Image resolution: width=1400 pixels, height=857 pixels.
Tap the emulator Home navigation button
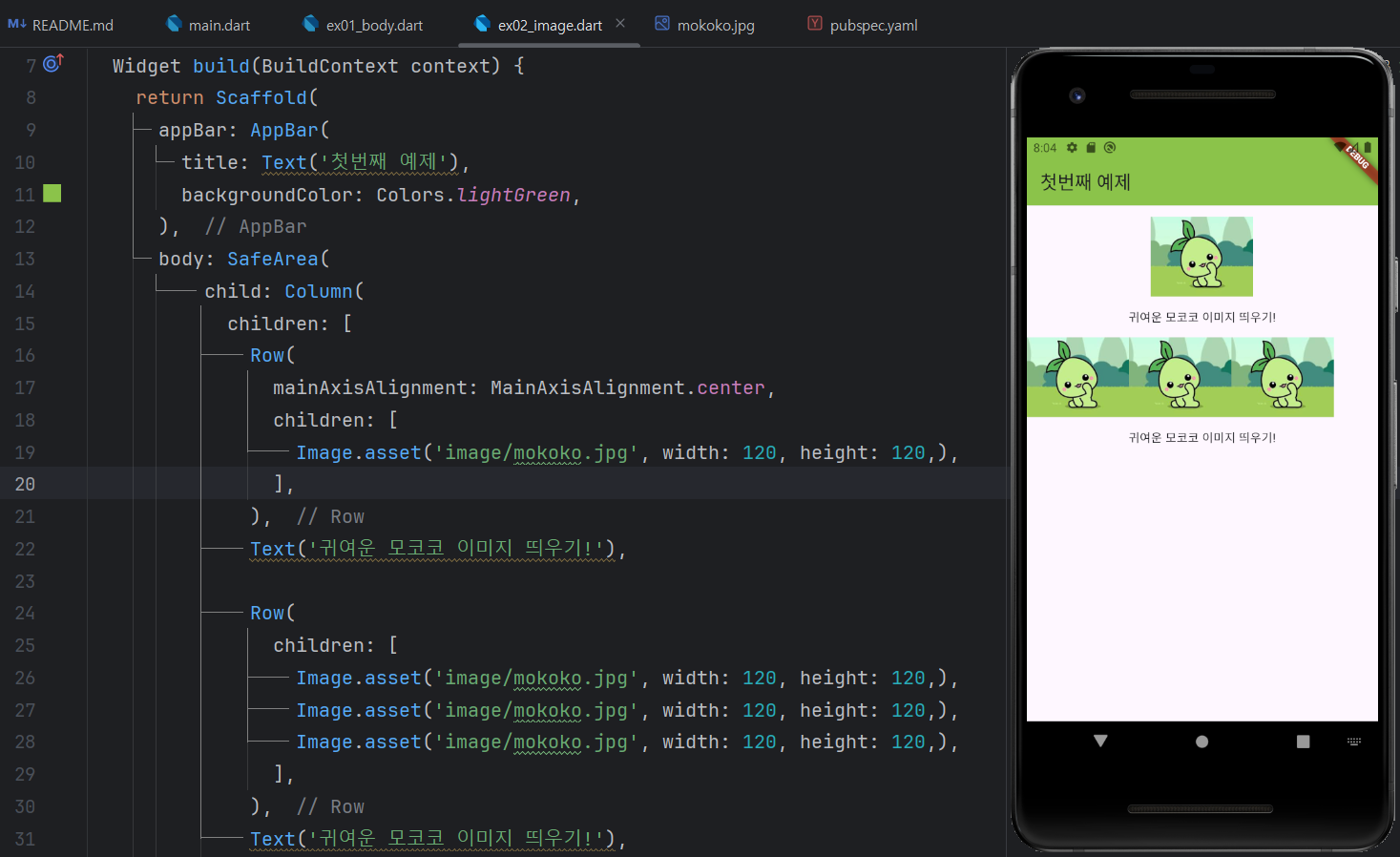point(1201,742)
